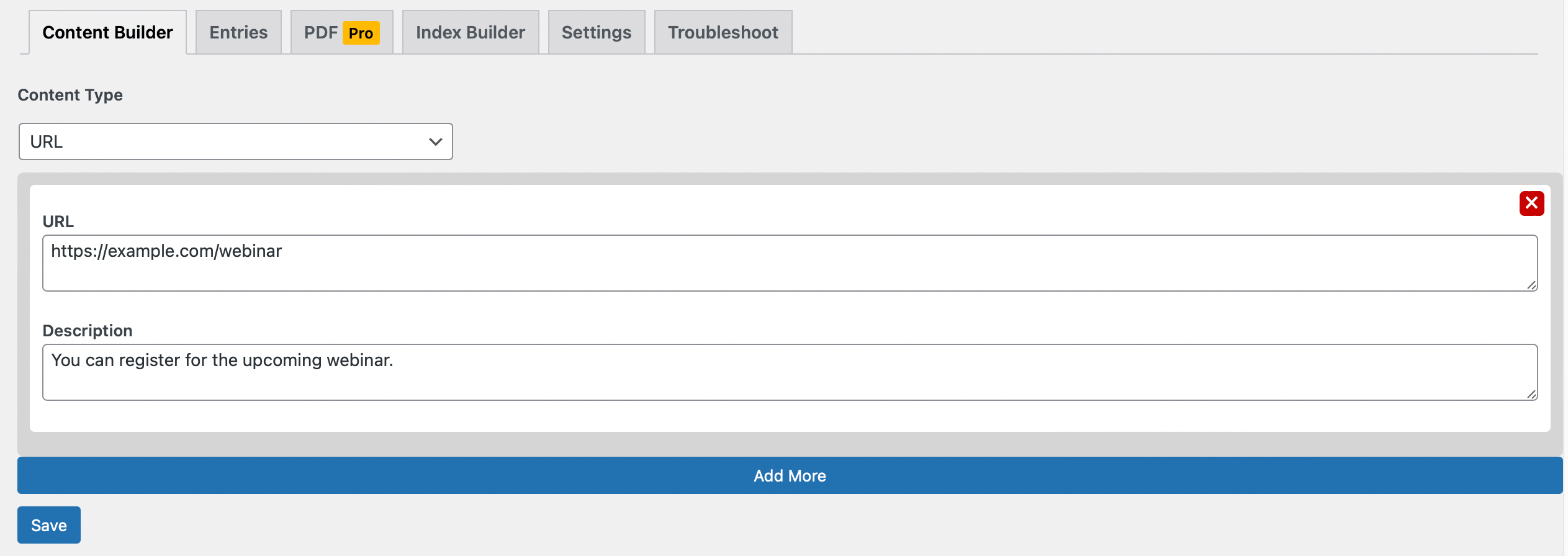Open the Content Type dropdown
This screenshot has width=1568, height=556.
coord(236,141)
